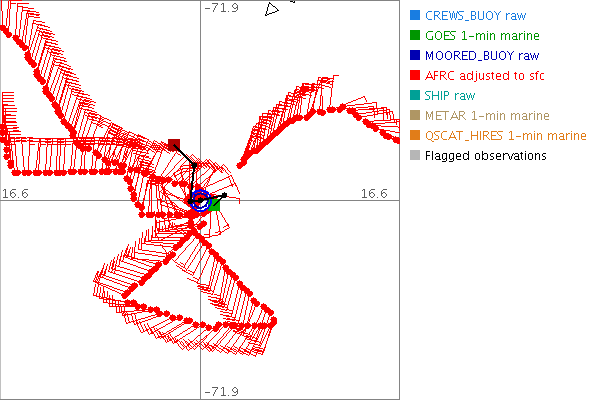600x400 pixels.
Task: Click the MOORED_BUOY dark blue legend square
Action: click(x=415, y=56)
